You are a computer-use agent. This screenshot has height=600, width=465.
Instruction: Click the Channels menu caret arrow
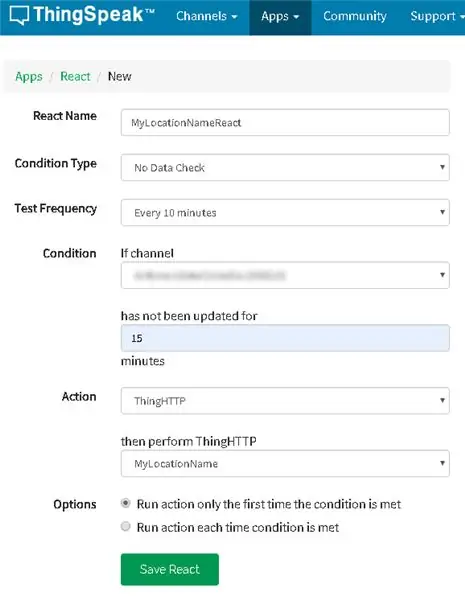(234, 17)
